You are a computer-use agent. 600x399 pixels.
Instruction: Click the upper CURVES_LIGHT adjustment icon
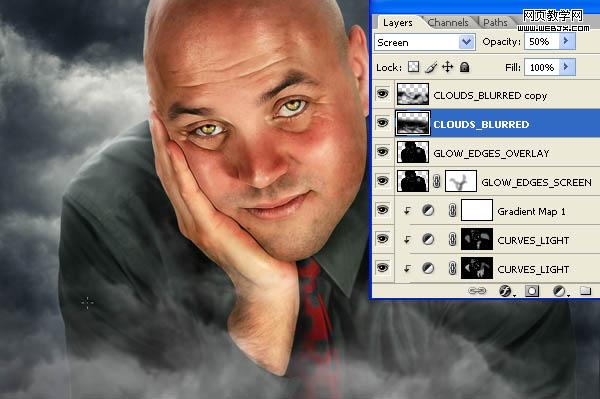(x=428, y=239)
